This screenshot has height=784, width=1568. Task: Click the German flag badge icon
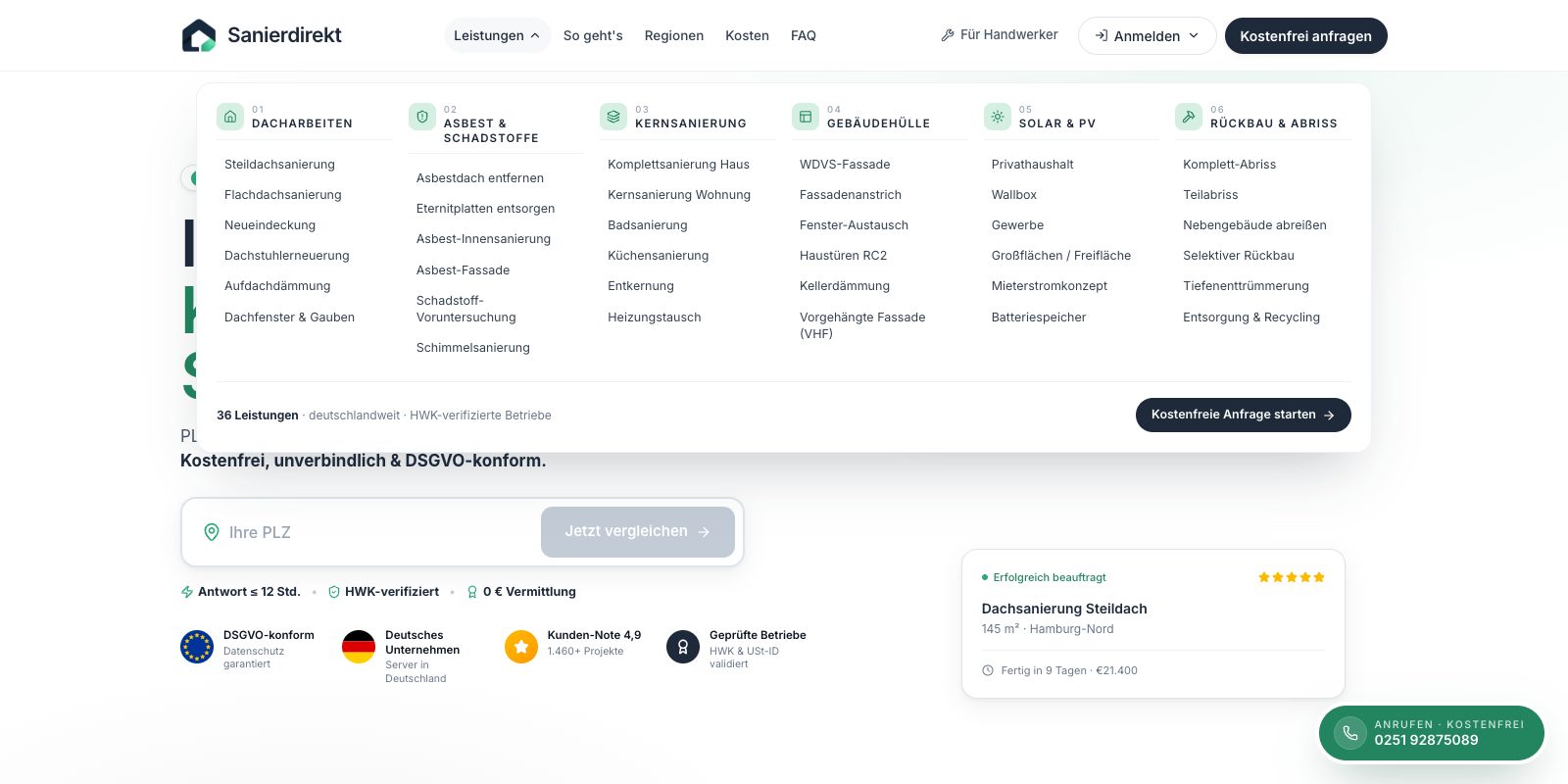pos(359,647)
